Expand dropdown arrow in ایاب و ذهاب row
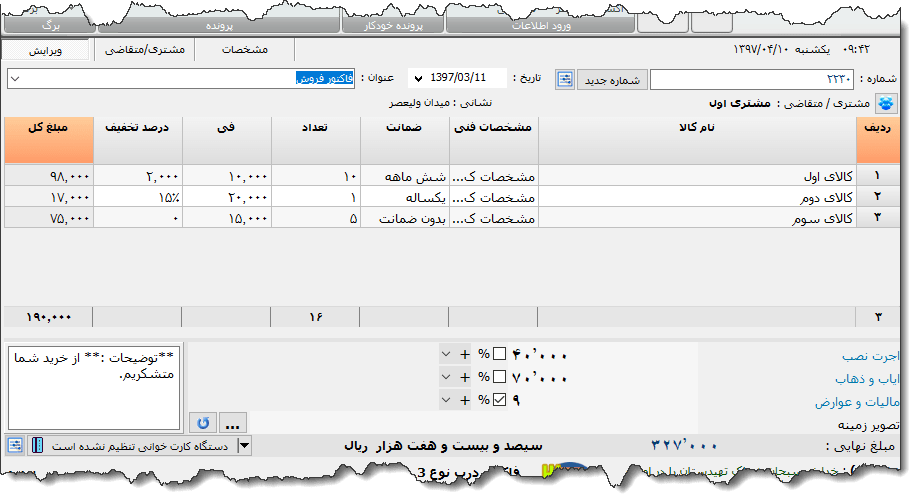The width and height of the screenshot is (910, 494). 446,377
